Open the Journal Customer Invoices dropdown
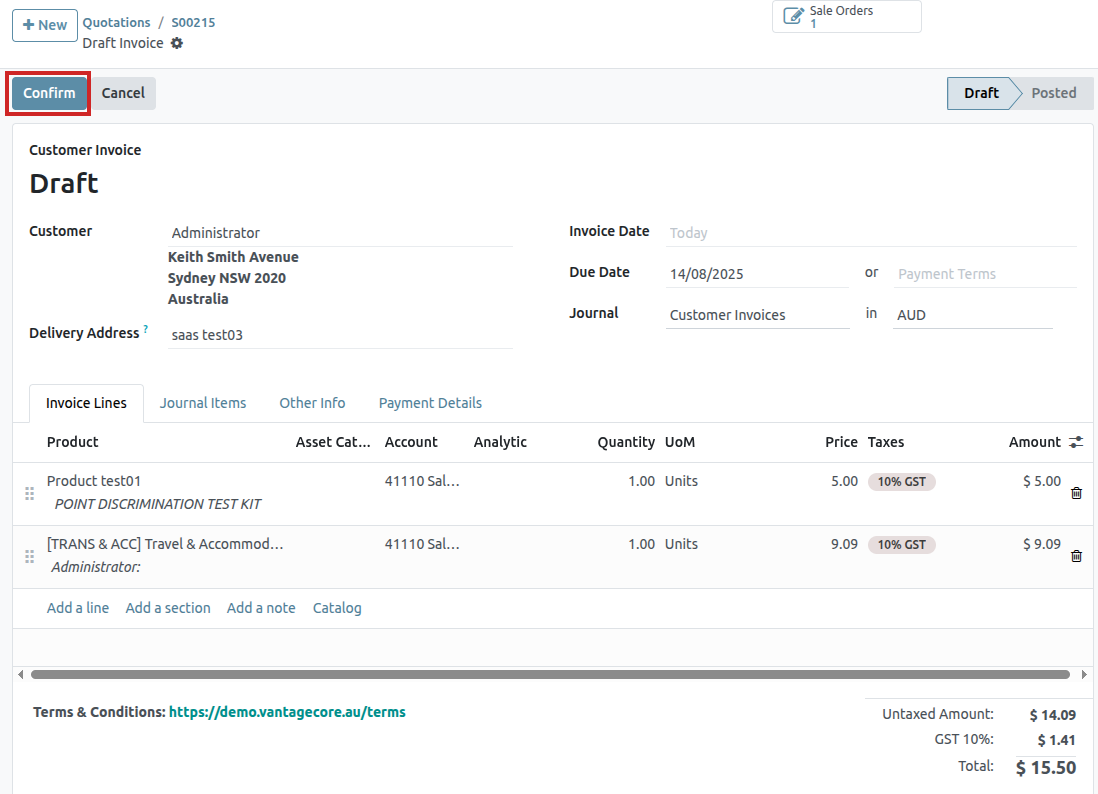This screenshot has width=1098, height=794. click(x=756, y=315)
